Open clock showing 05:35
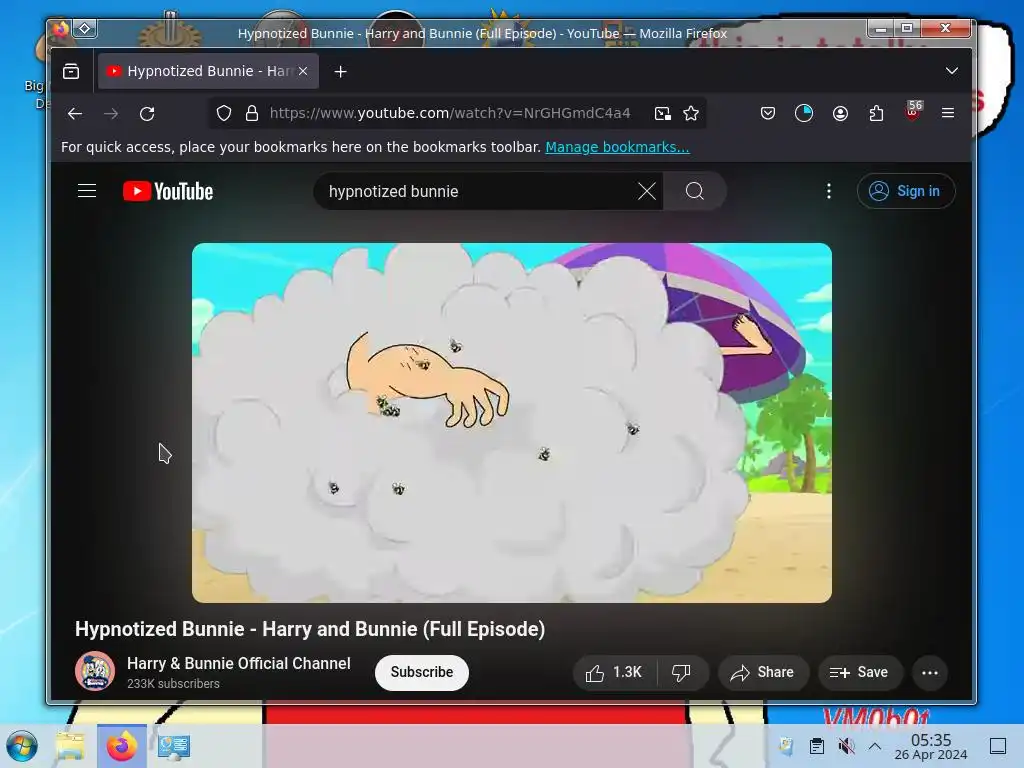This screenshot has width=1024, height=768. tap(931, 746)
